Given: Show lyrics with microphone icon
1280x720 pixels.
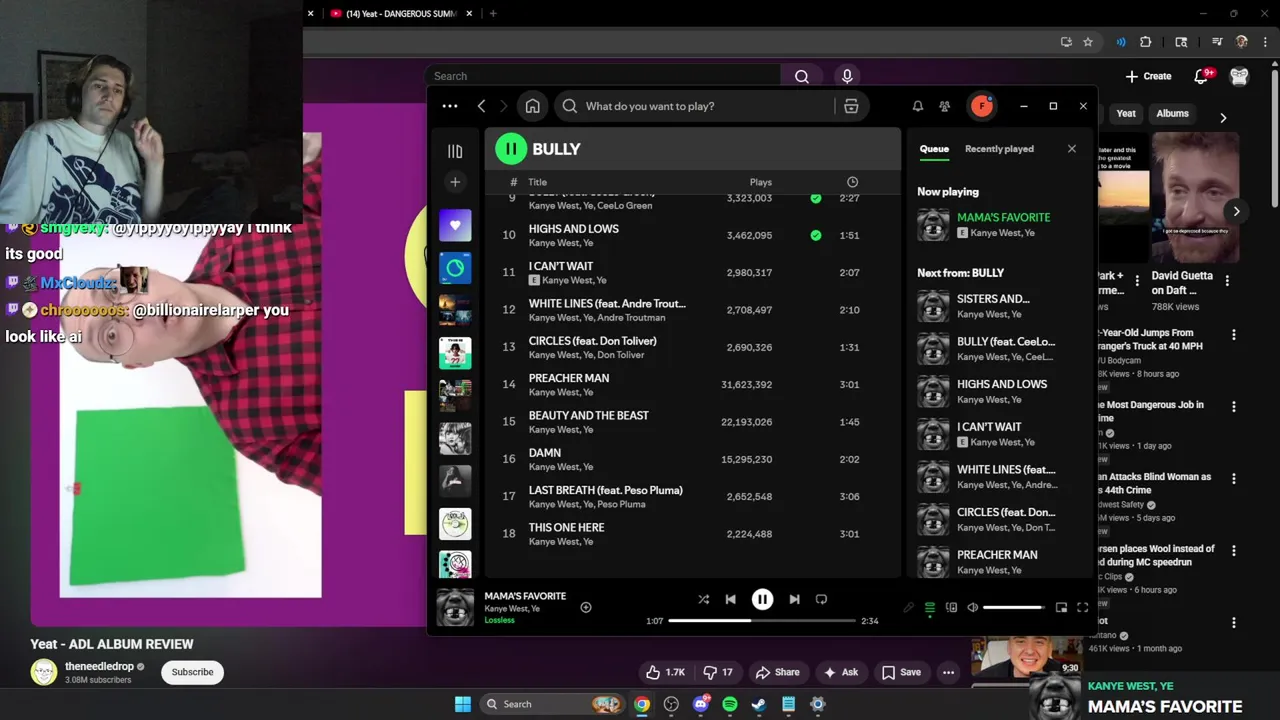Looking at the screenshot, I should 908,607.
